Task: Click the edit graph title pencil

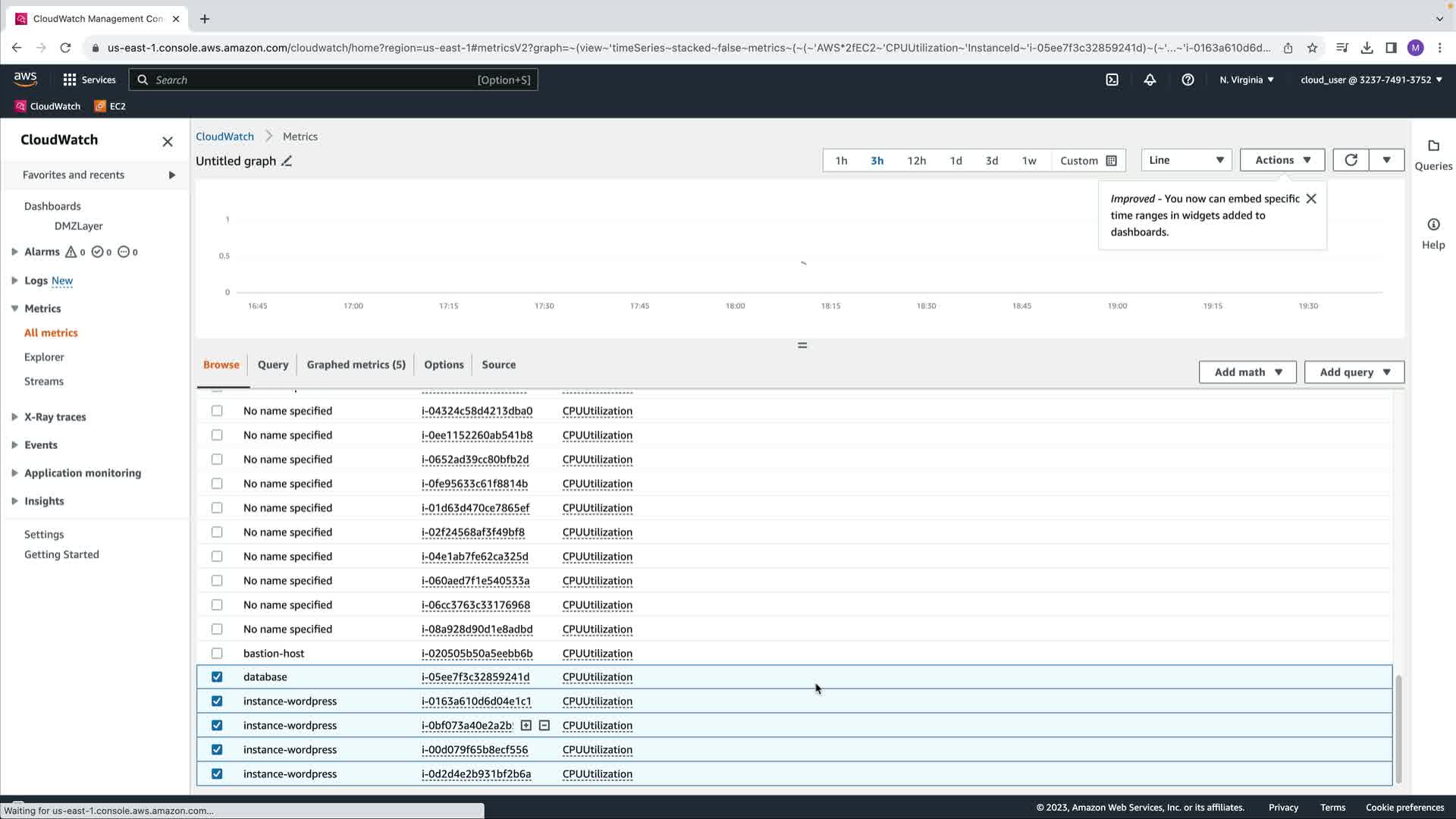Action: [287, 161]
